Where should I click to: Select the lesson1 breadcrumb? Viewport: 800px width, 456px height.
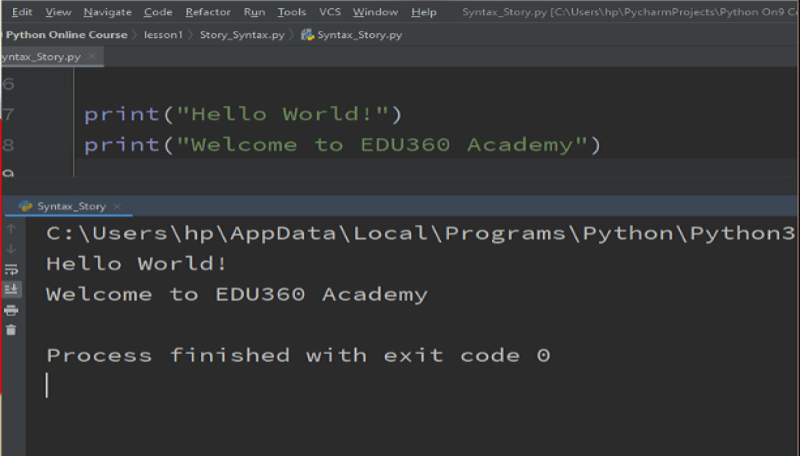(164, 35)
